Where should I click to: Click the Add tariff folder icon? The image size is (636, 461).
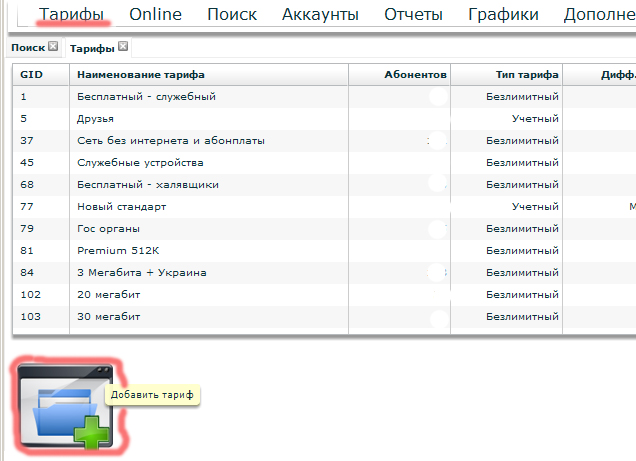tap(66, 408)
